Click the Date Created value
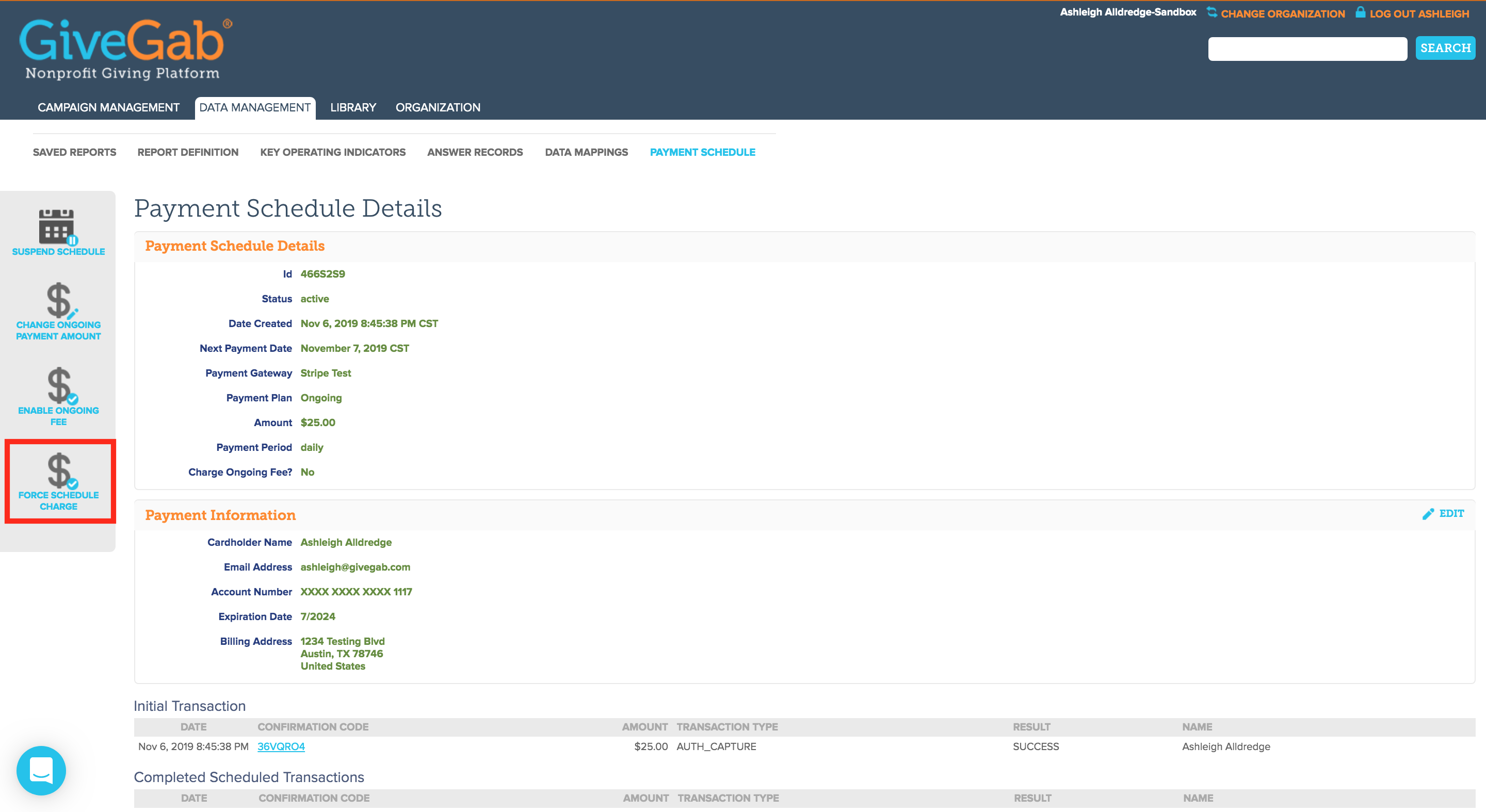 coord(369,323)
